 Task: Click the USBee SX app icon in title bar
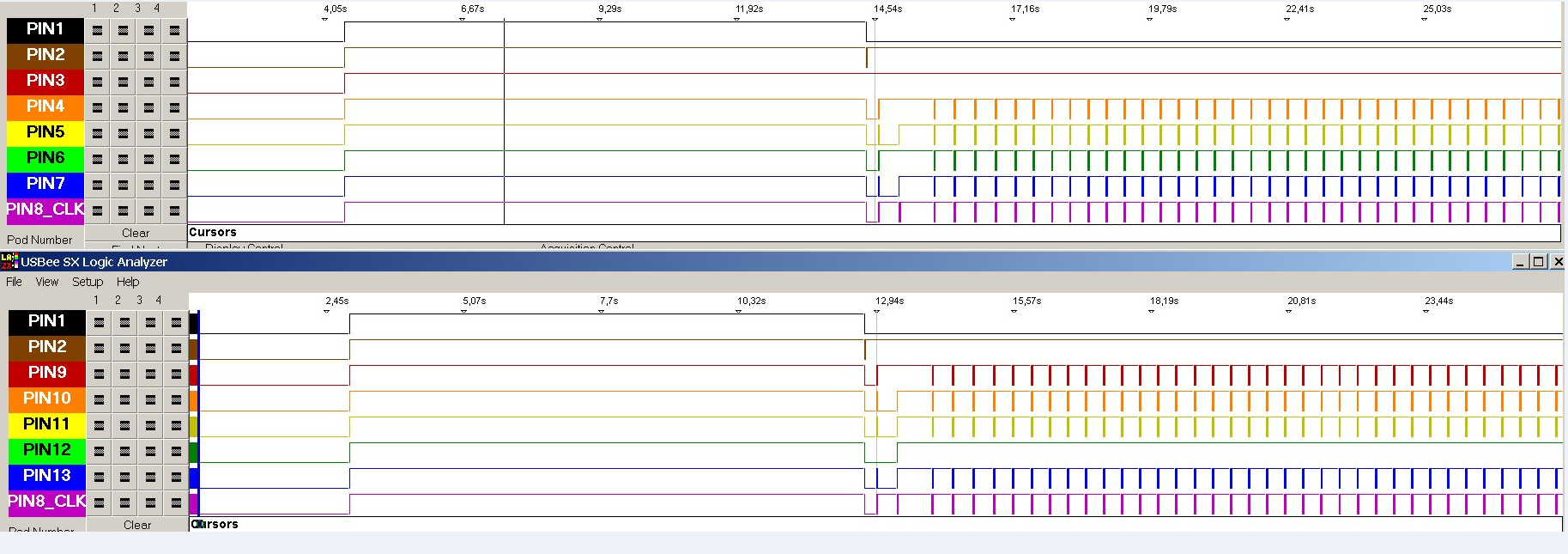click(9, 261)
